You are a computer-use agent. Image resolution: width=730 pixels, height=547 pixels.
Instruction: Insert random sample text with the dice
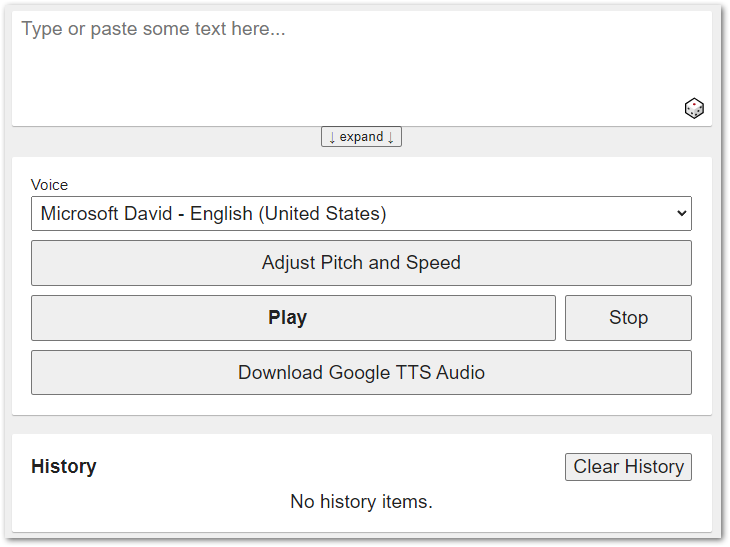(694, 108)
